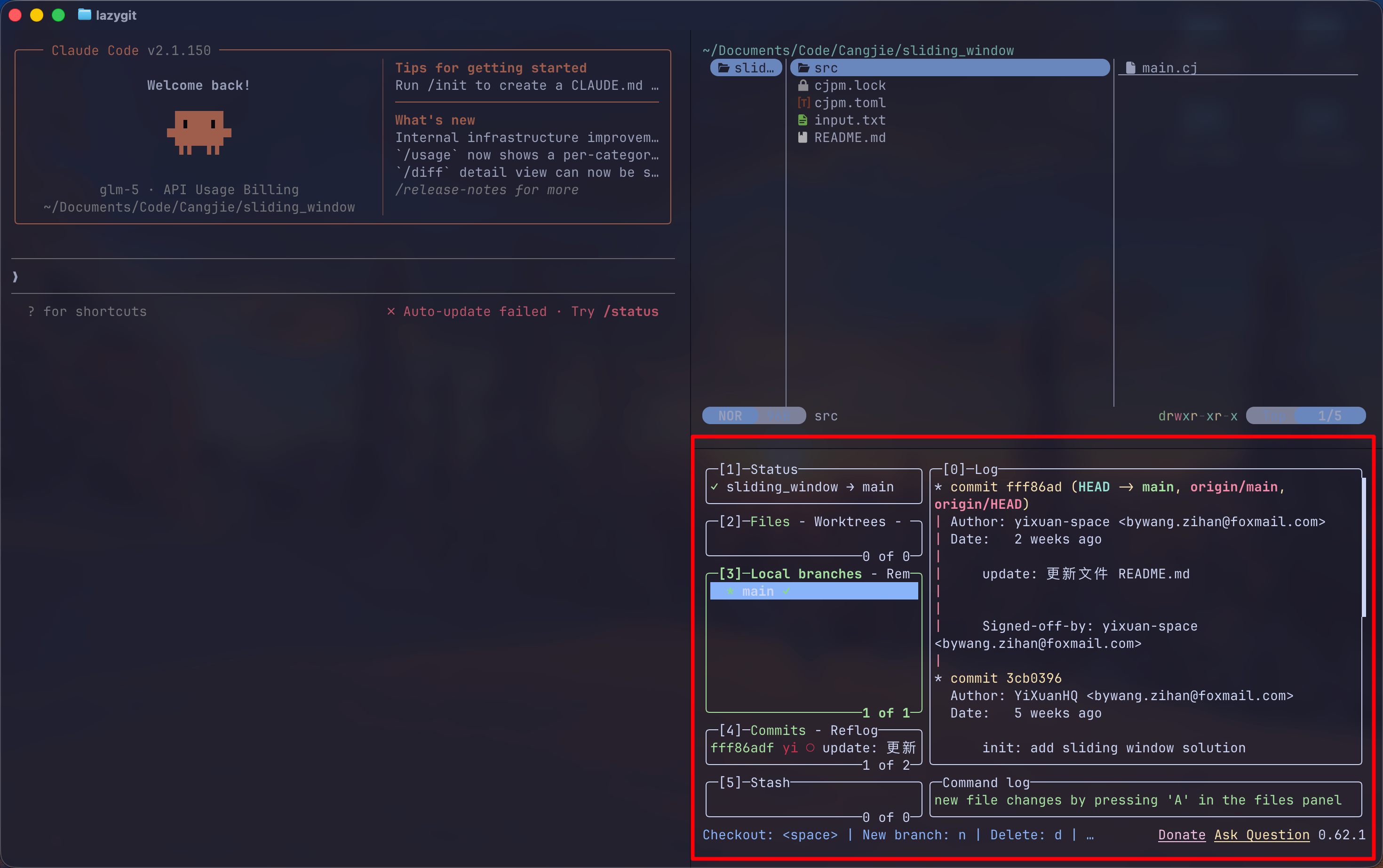Click the prompt chevron in Claude Code

point(15,276)
